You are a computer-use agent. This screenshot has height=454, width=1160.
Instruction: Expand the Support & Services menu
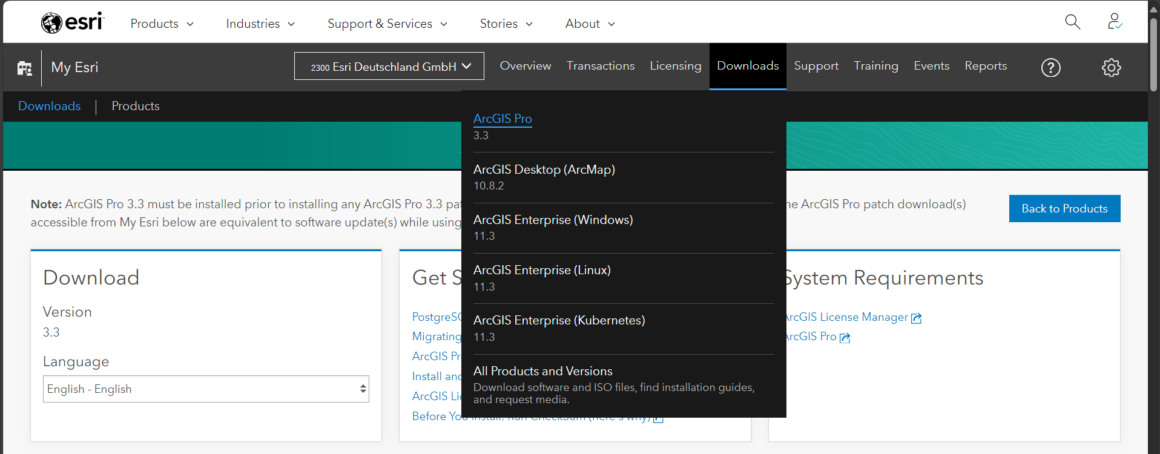388,24
